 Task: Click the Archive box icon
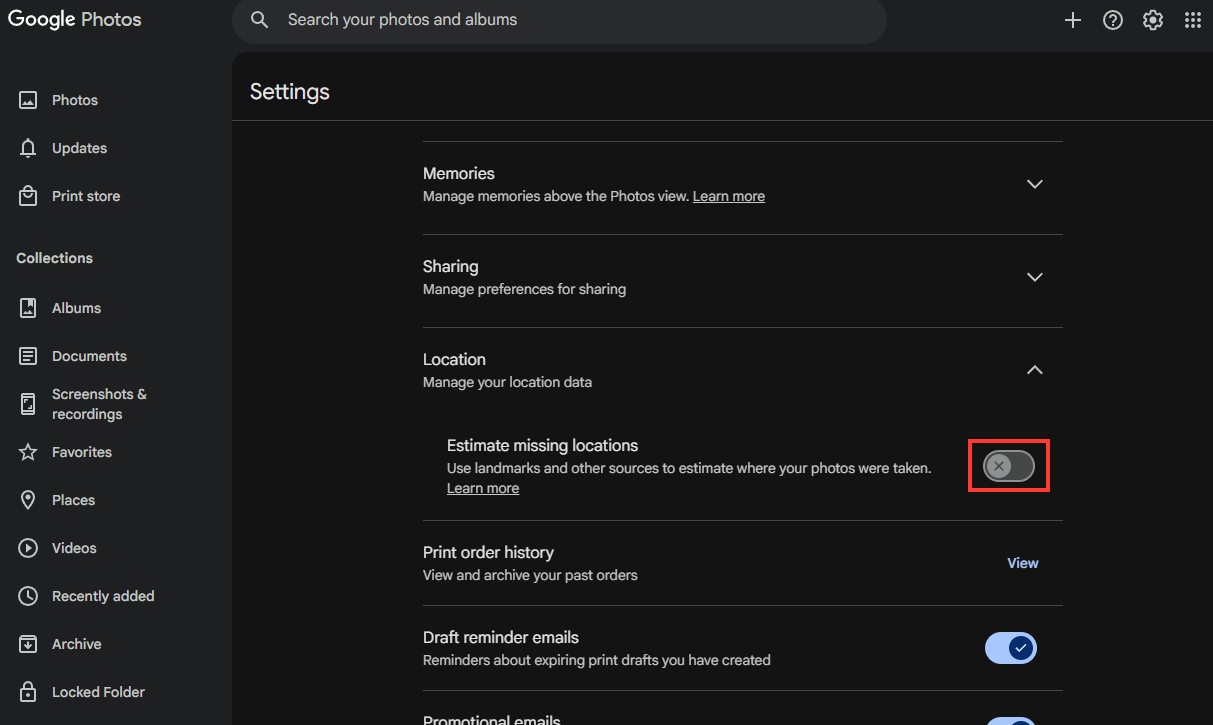click(29, 644)
